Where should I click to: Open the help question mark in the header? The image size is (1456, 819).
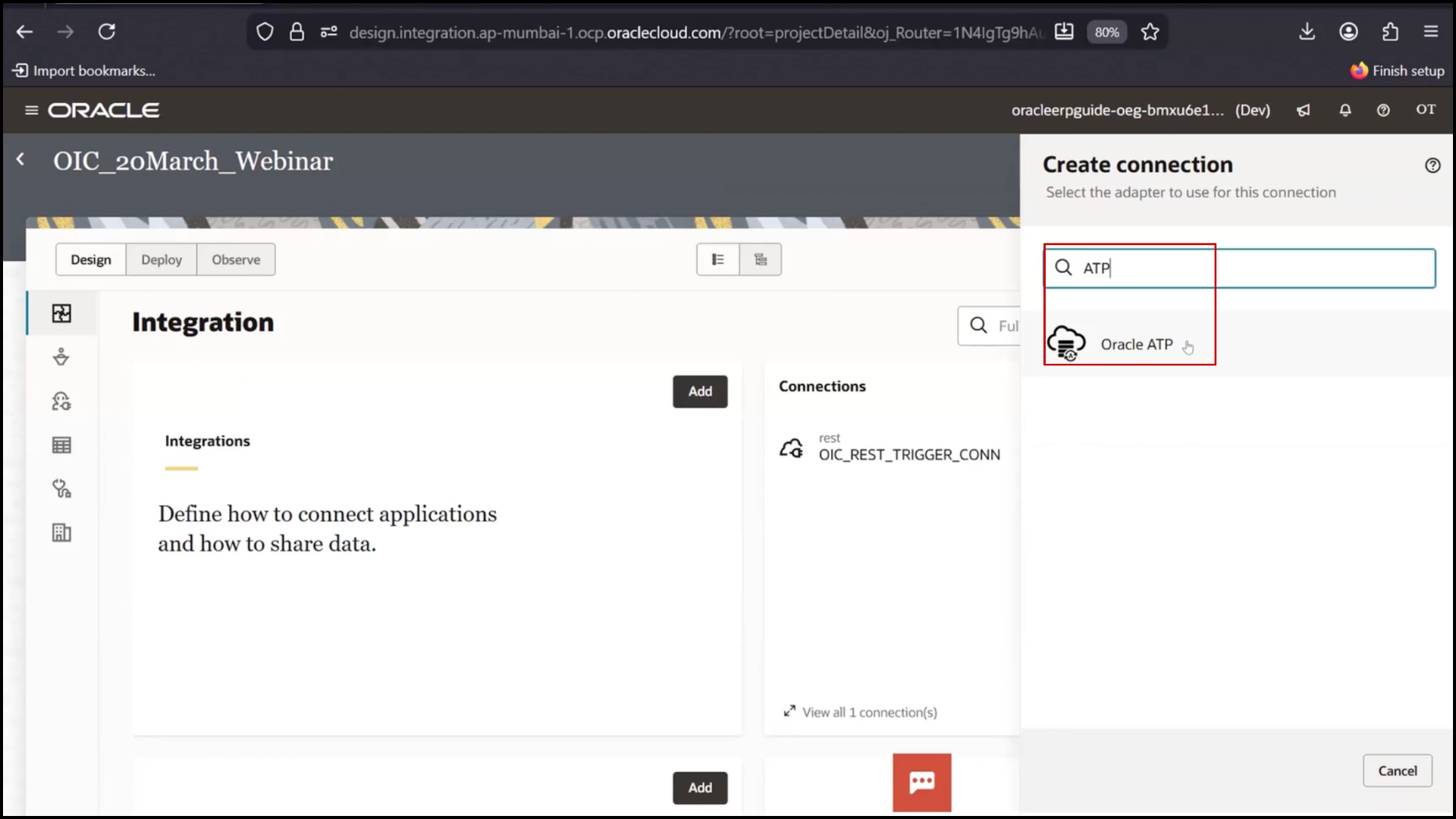pos(1383,110)
